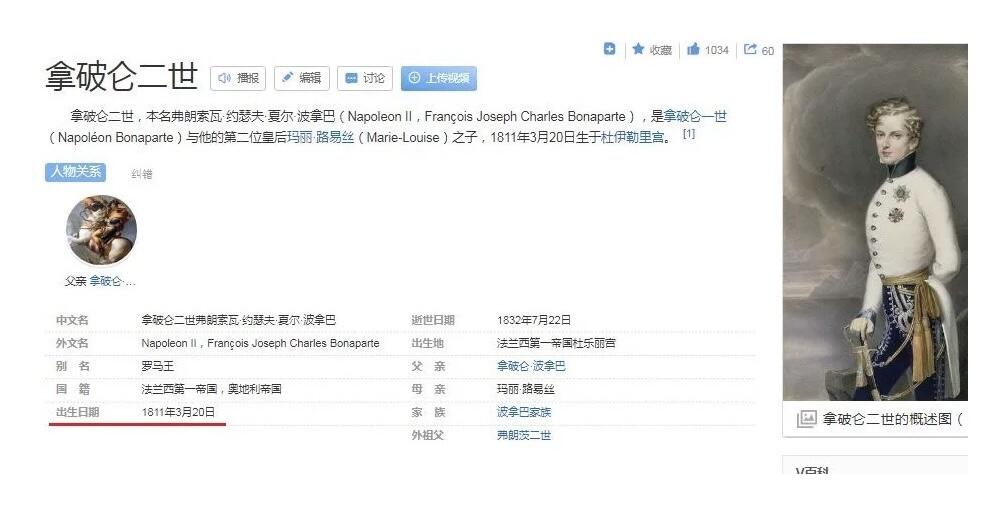This screenshot has width=1000, height=518.
Task: Select the 人物关系 tab label
Action: pos(75,172)
